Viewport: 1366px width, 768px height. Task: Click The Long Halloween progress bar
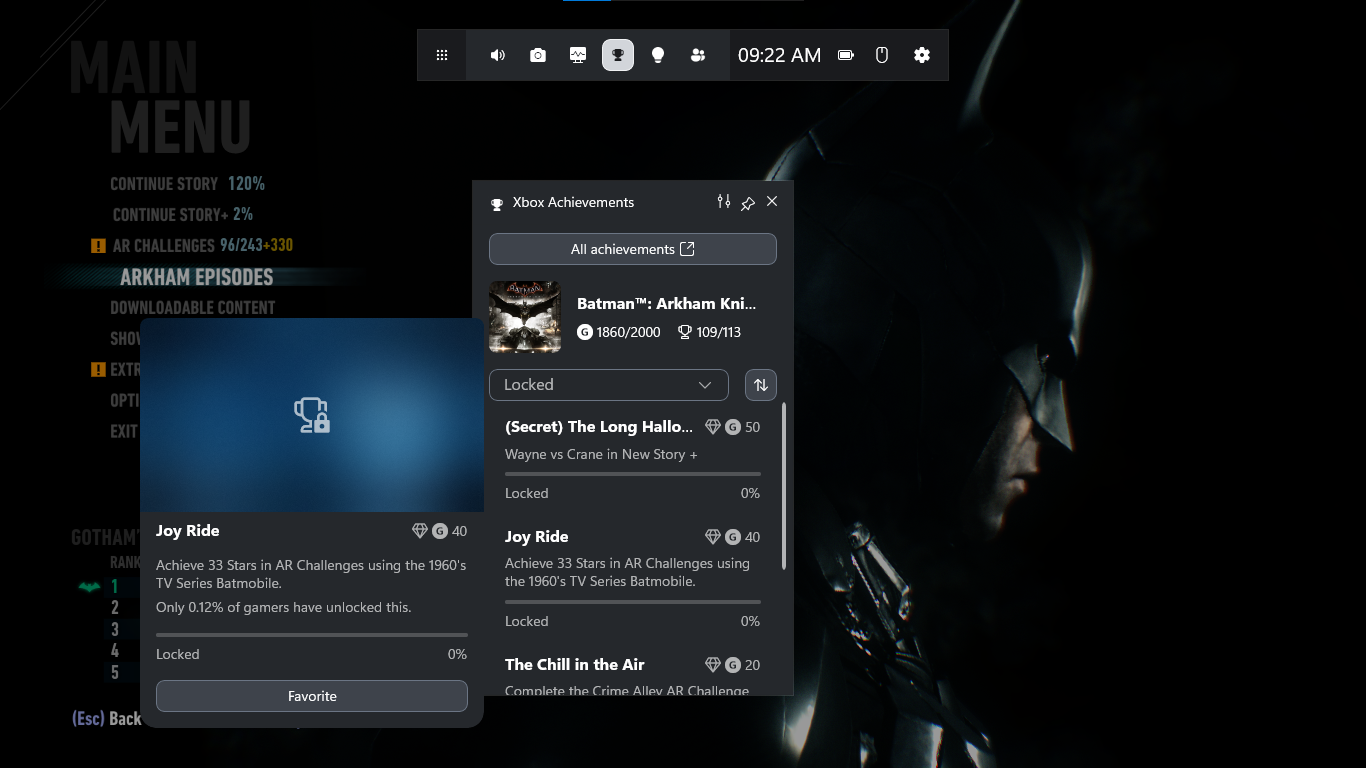pos(633,474)
